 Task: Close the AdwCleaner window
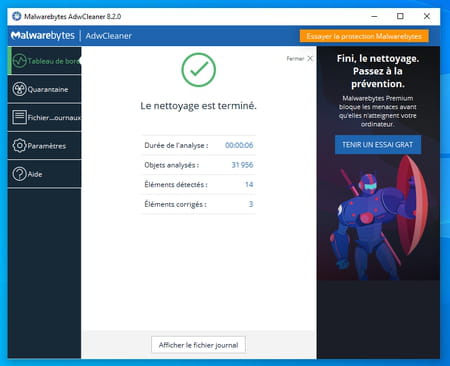(x=427, y=16)
